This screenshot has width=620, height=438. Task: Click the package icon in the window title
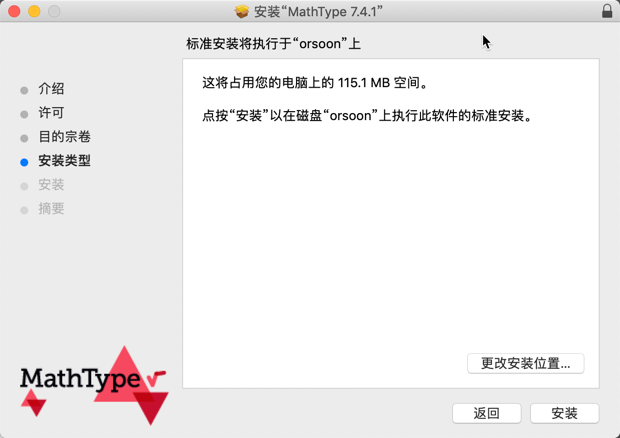tap(242, 11)
